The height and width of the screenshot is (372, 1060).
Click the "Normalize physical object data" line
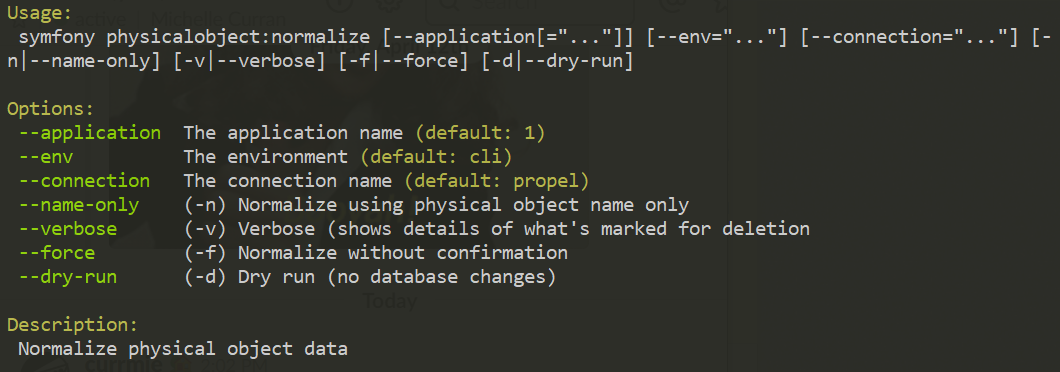[183, 350]
